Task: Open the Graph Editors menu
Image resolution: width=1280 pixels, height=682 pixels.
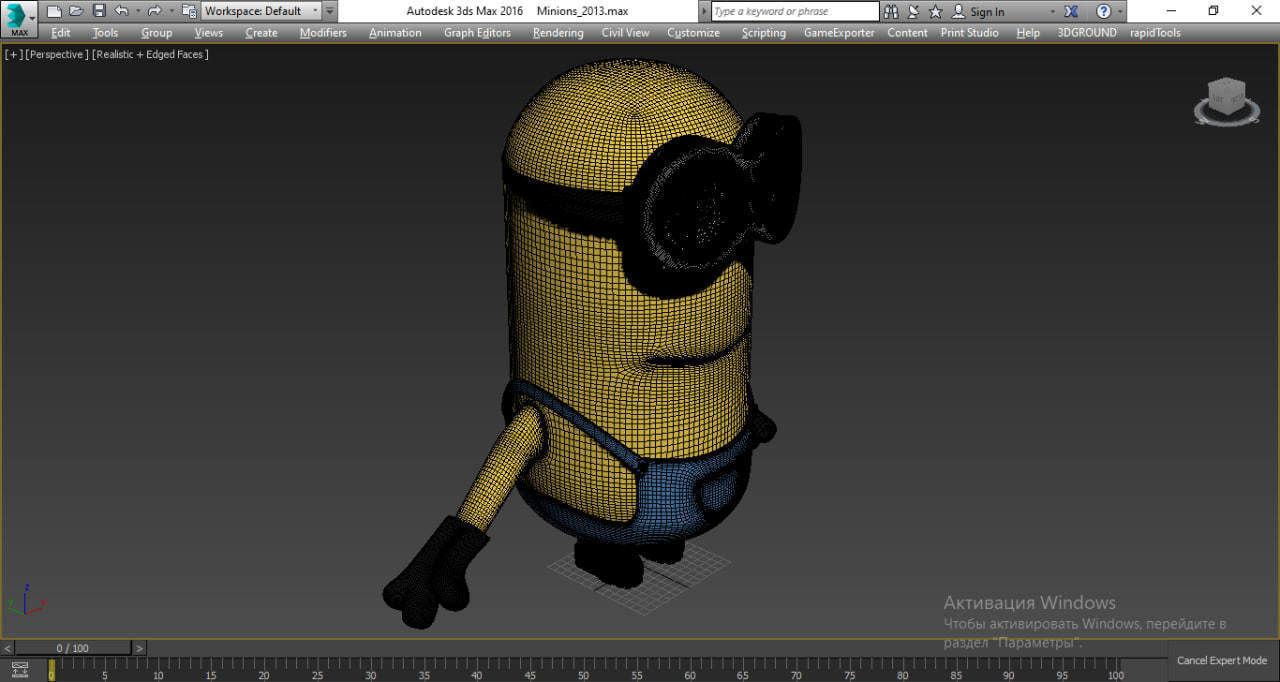Action: 477,32
